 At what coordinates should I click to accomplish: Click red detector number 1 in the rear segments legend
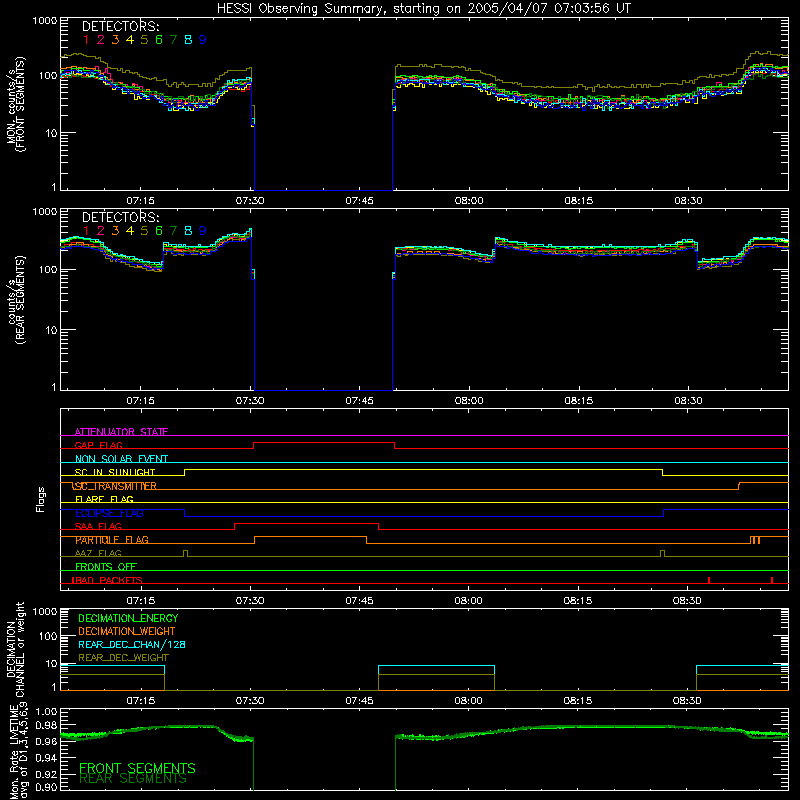click(86, 231)
